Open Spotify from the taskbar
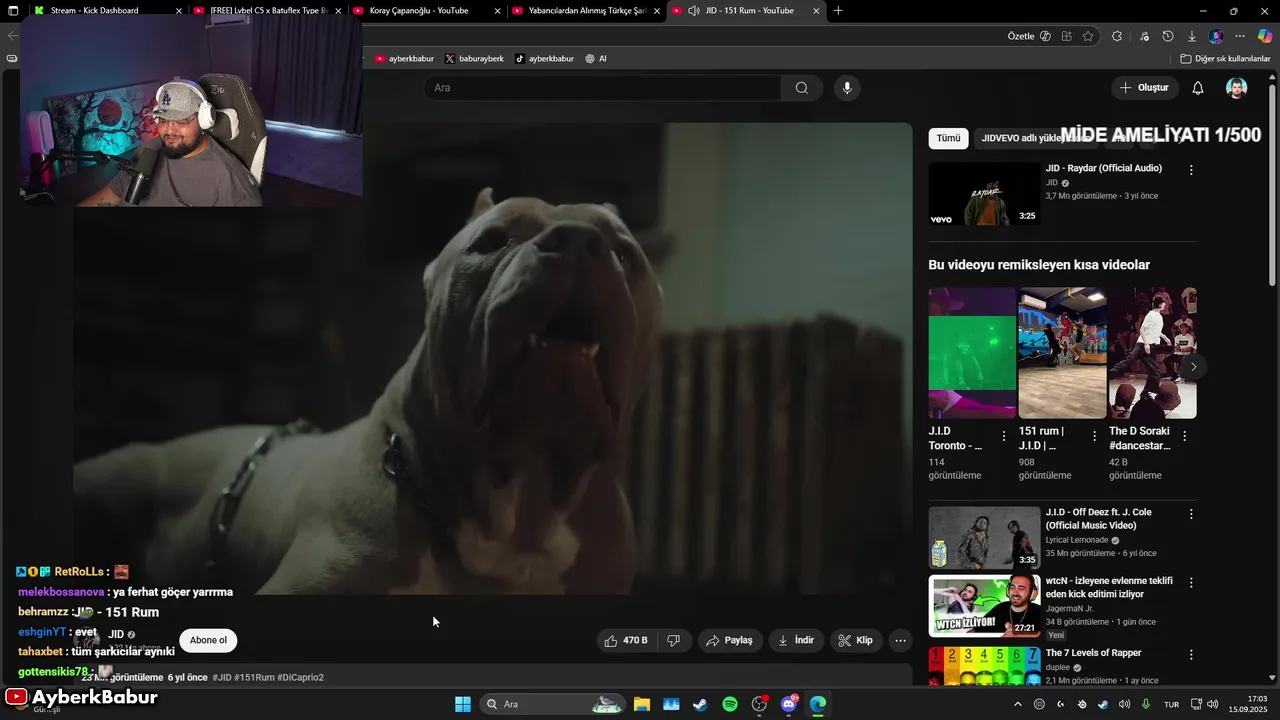This screenshot has width=1280, height=720. tap(730, 704)
